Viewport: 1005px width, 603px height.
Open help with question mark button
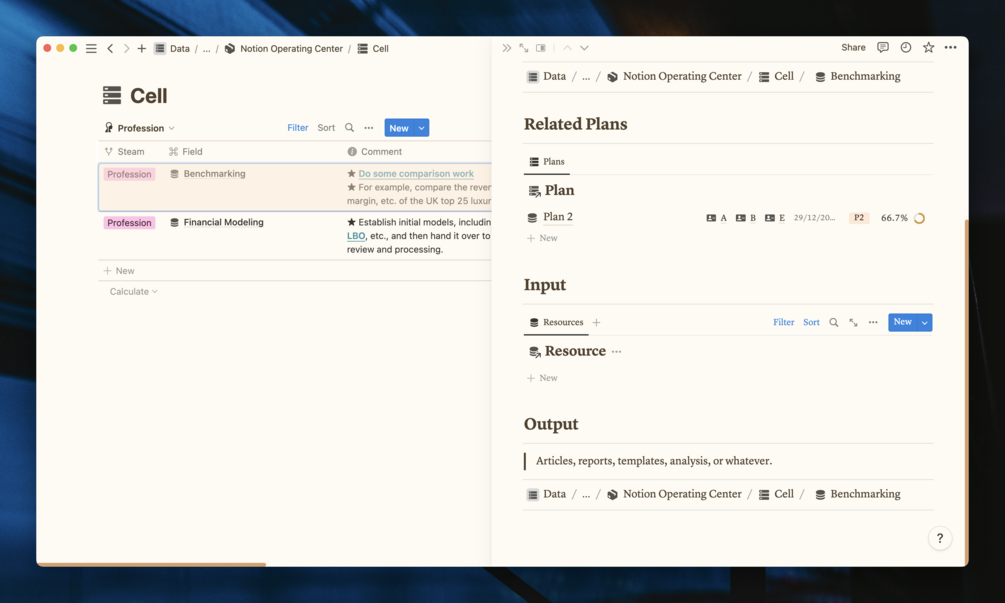click(x=940, y=538)
